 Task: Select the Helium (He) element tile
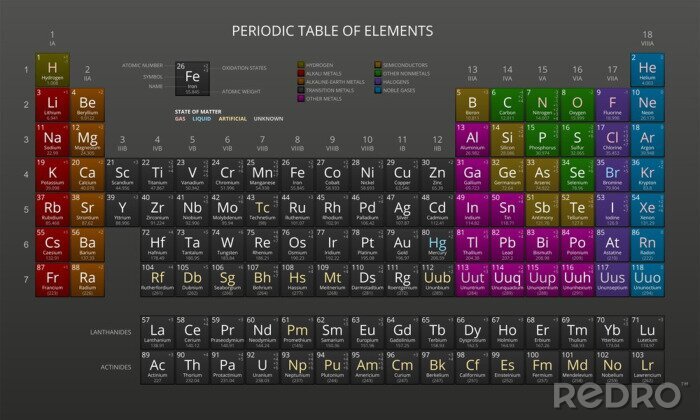pos(647,70)
